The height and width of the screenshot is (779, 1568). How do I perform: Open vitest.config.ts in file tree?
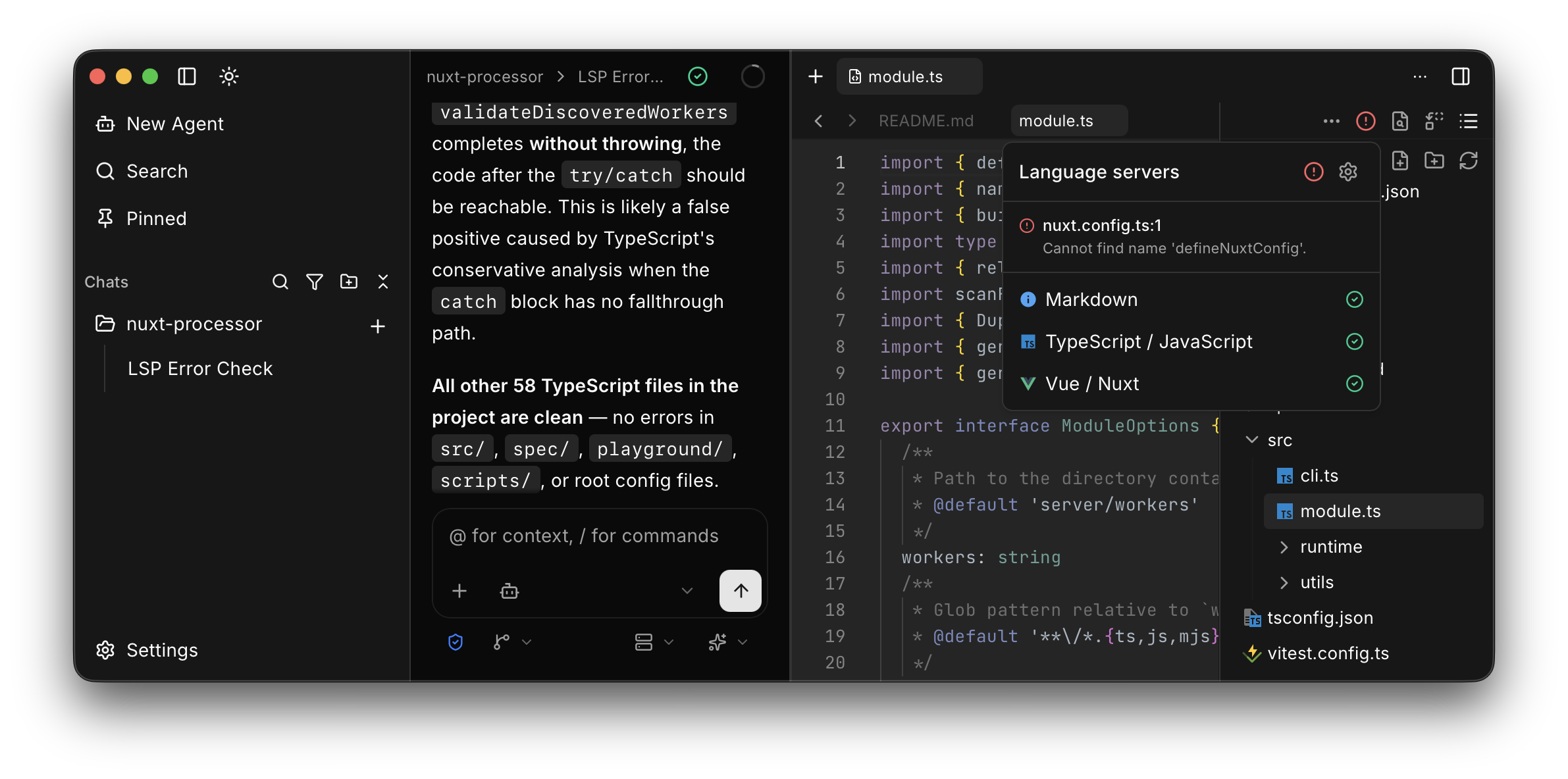[x=1317, y=653]
